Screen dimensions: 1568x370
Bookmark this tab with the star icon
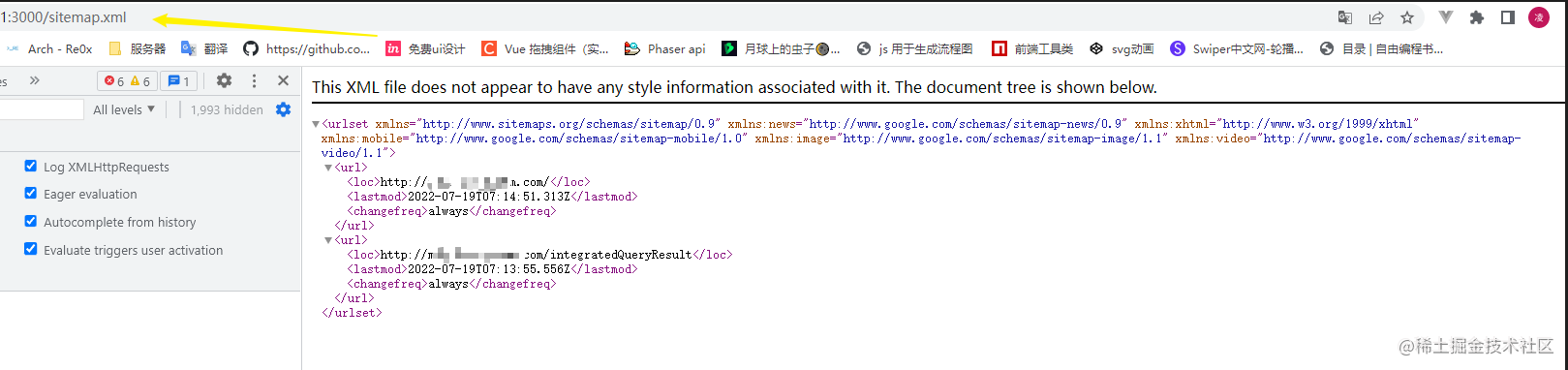pos(1407,17)
